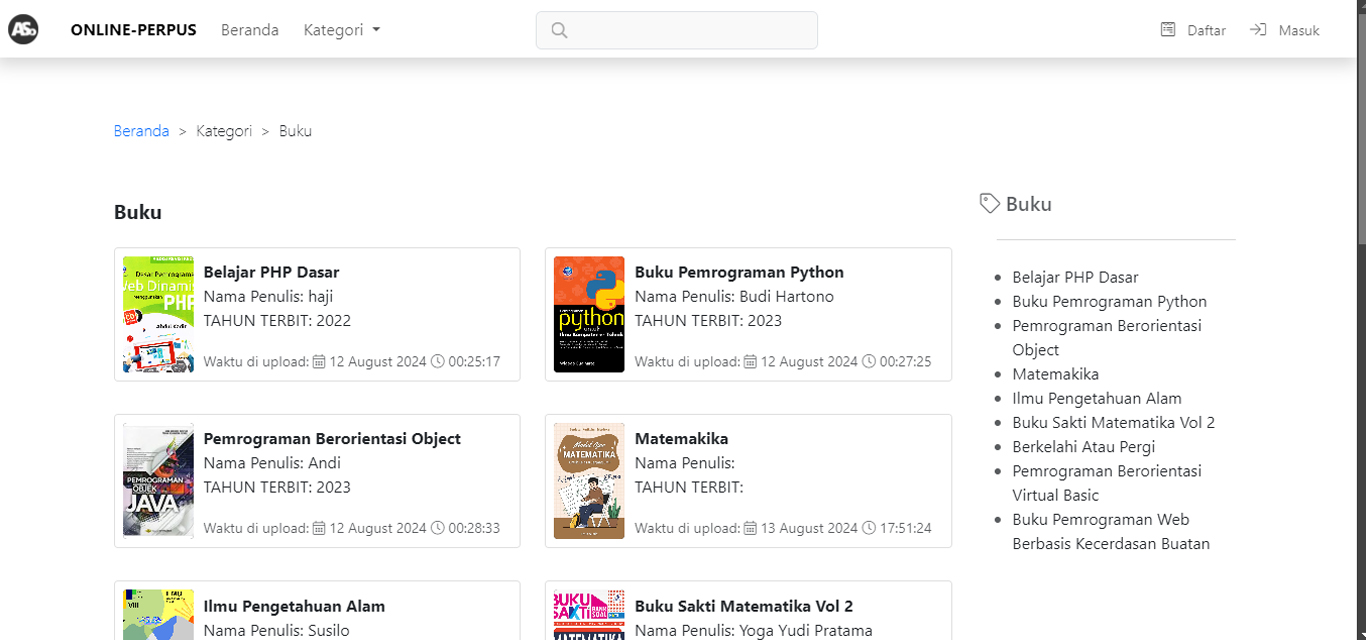Click clock icon in Buku Pemrograman Python card

pos(869,361)
